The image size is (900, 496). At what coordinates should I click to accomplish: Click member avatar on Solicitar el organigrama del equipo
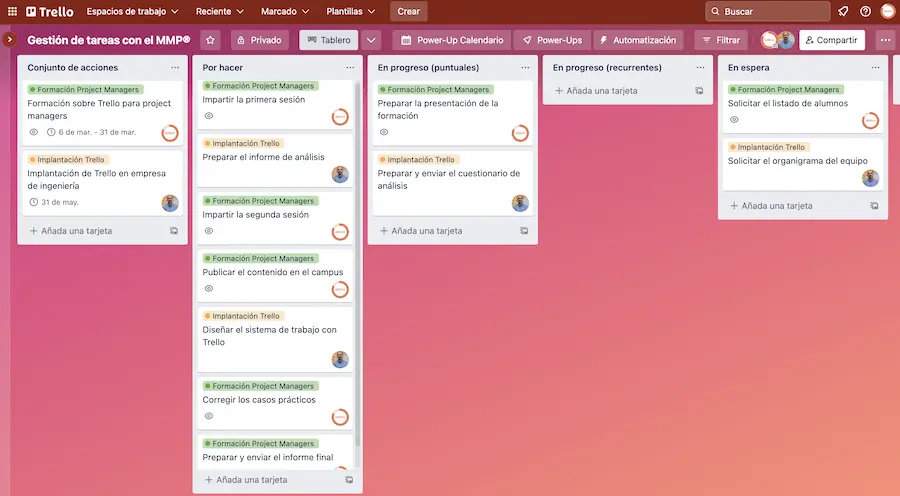871,178
